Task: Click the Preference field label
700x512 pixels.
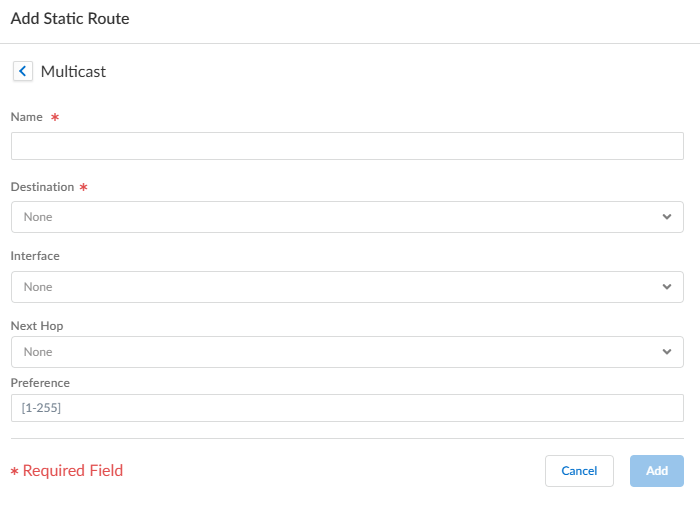Action: point(40,383)
